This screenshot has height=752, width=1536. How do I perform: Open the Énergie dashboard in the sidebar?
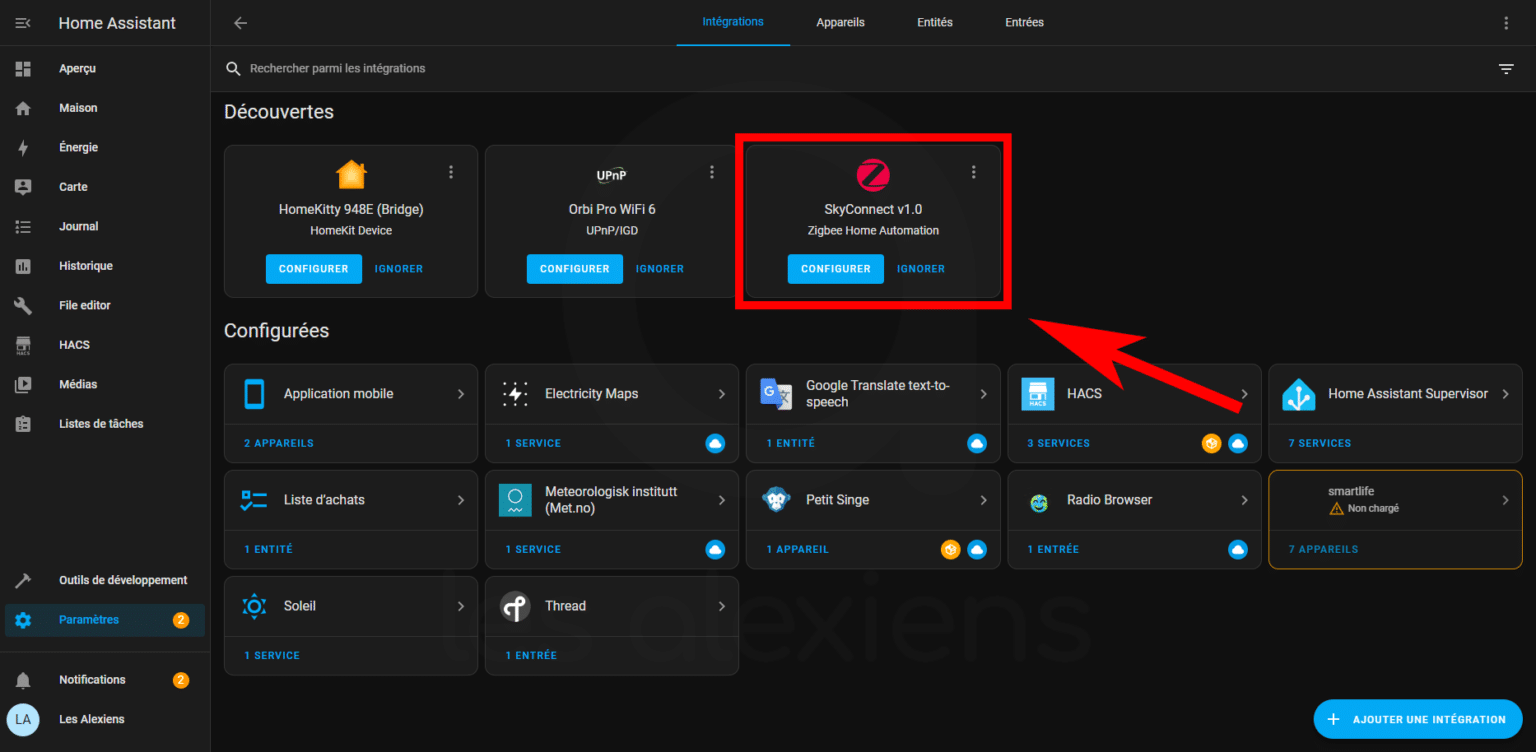[78, 147]
